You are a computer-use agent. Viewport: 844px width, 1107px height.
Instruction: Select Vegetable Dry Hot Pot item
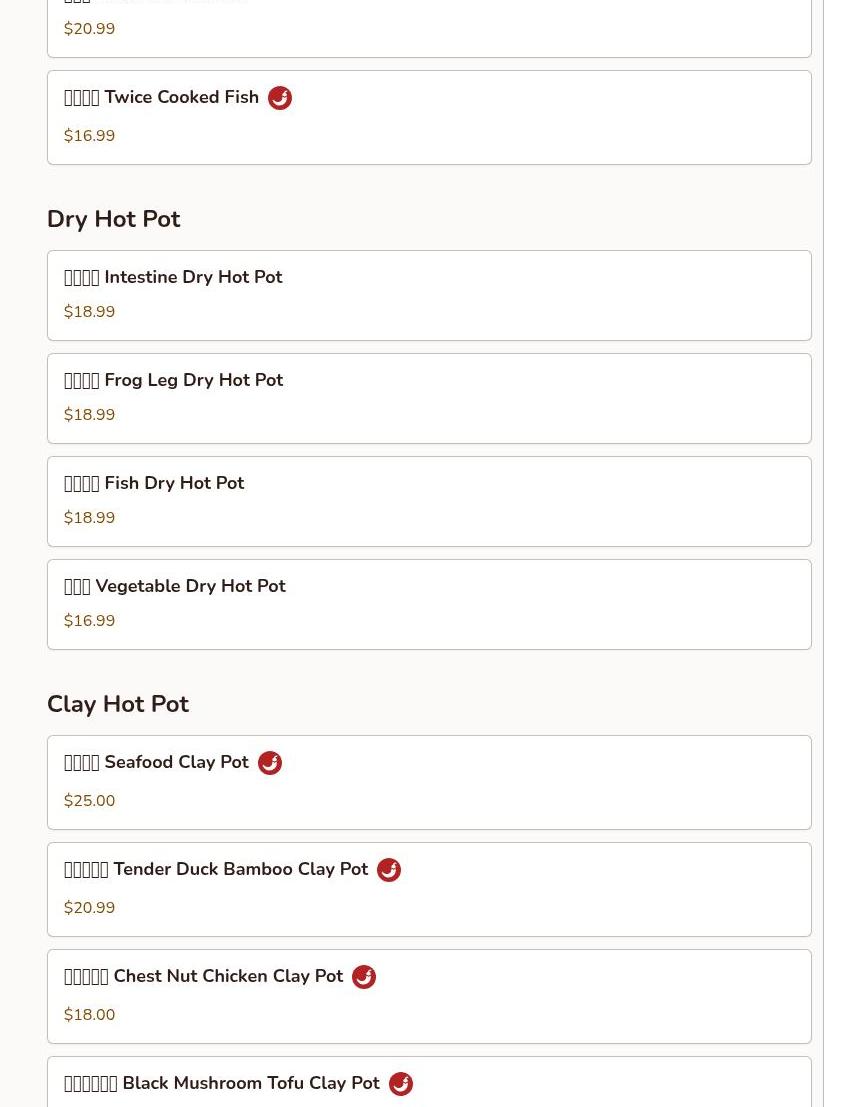tap(429, 604)
